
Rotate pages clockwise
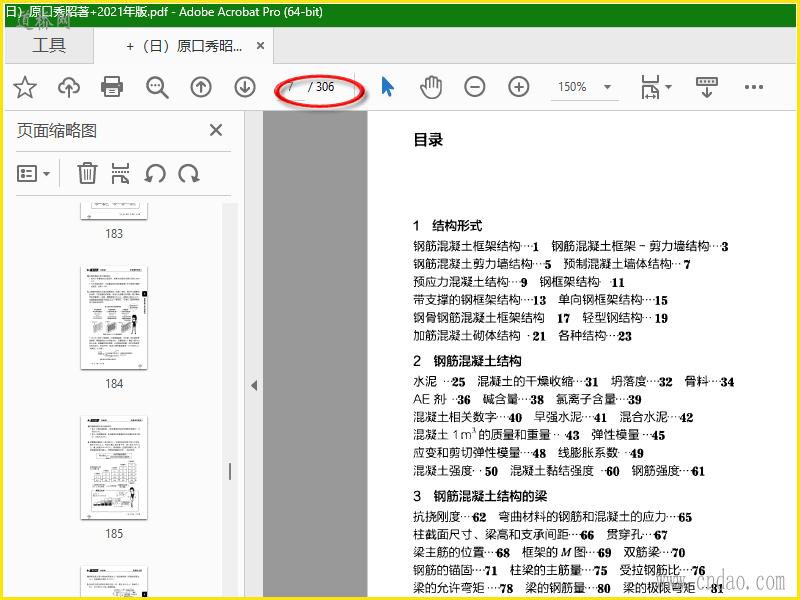[x=189, y=174]
